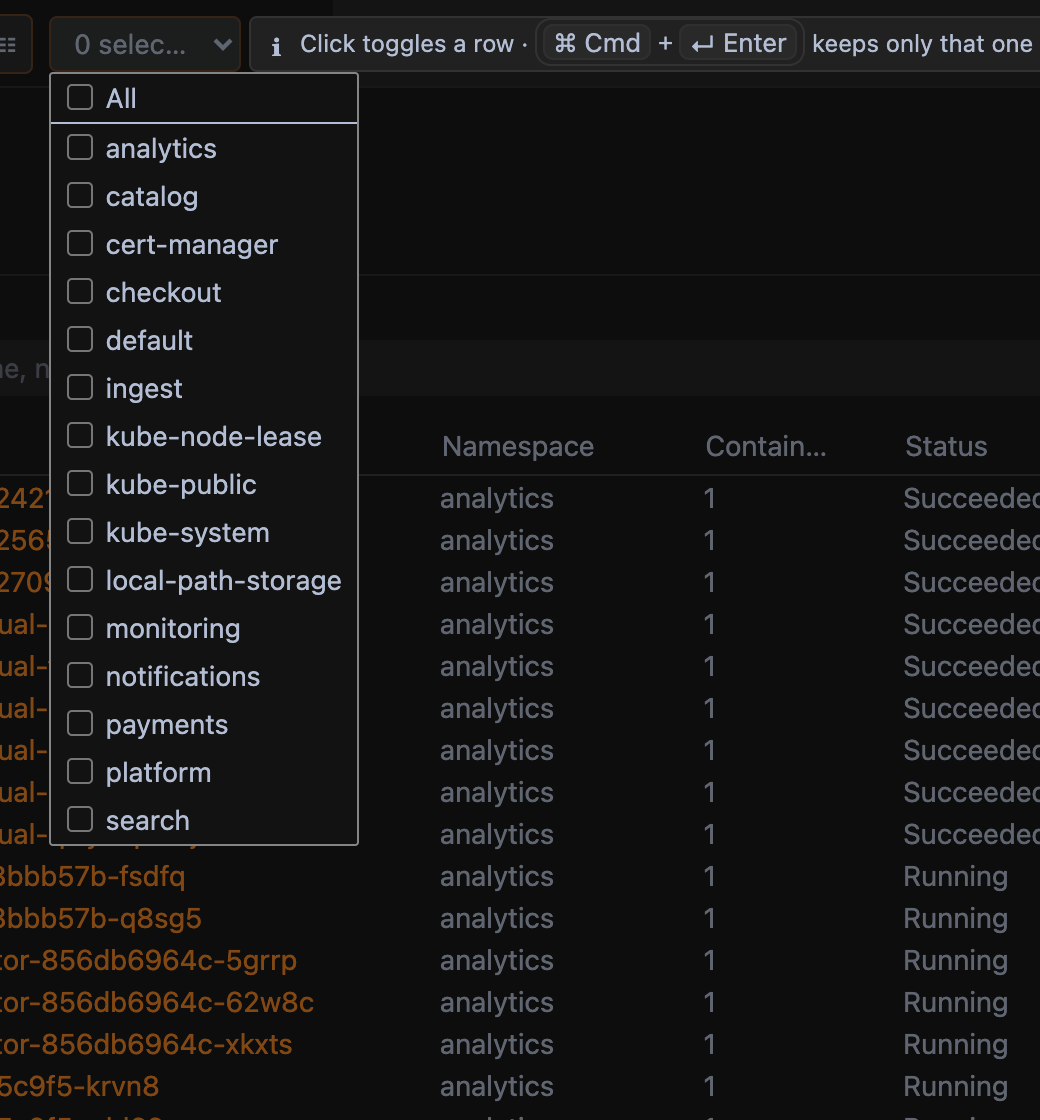The height and width of the screenshot is (1120, 1040).
Task: Toggle the default namespace checkbox
Action: tap(80, 339)
